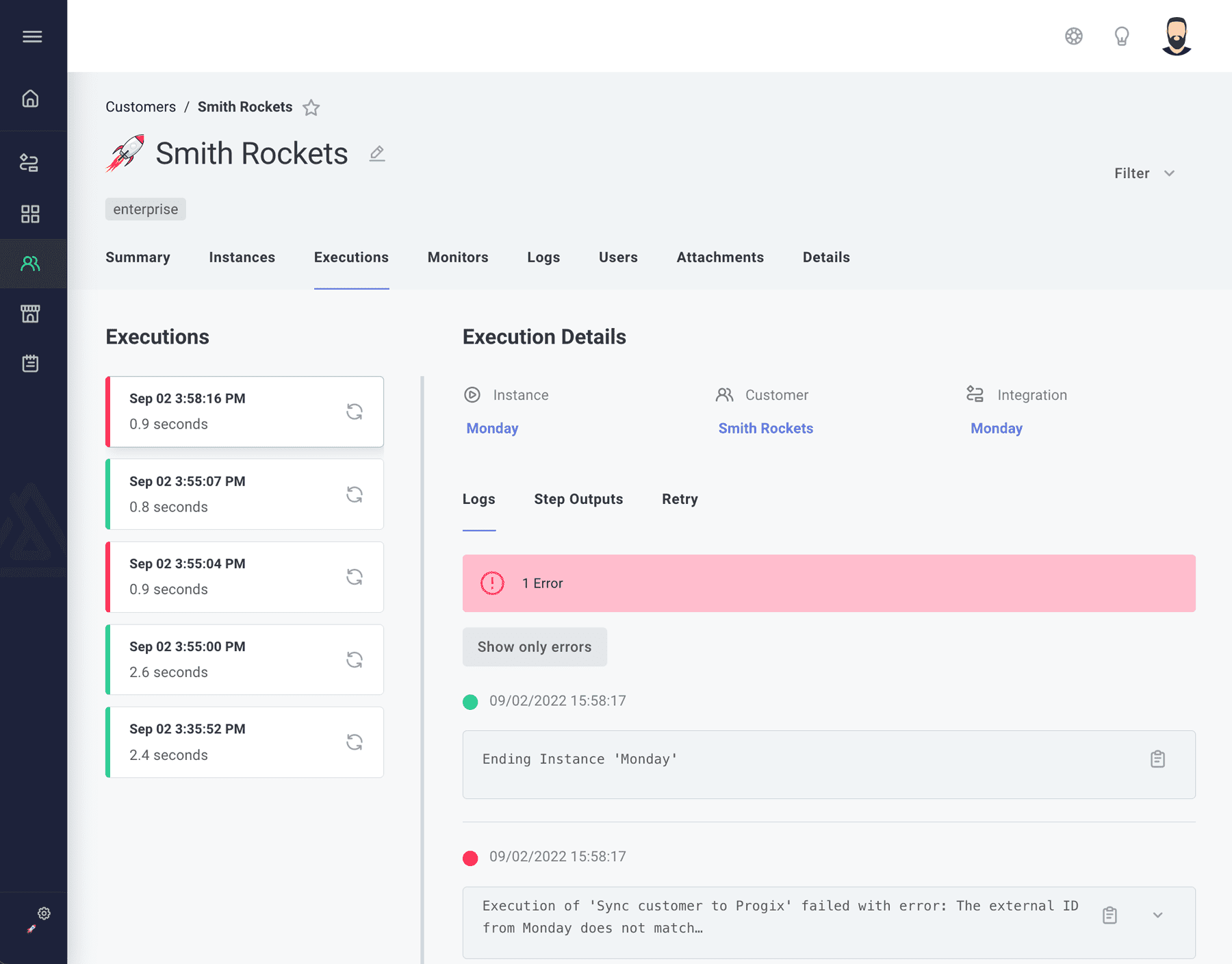
Task: Select the customers people icon in the sidebar
Action: [x=30, y=264]
